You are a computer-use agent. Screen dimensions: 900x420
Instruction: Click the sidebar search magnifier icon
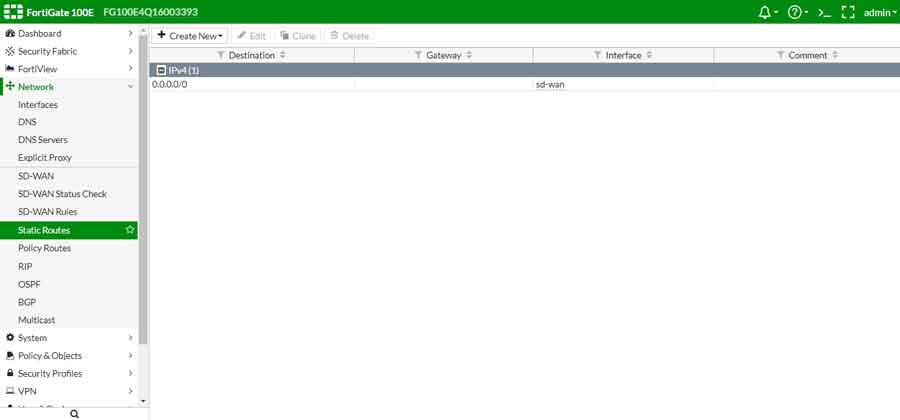74,414
